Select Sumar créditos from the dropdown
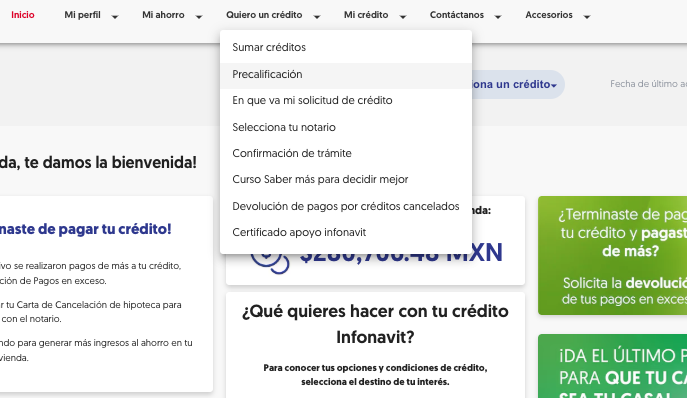Screen dimensions: 687x398 [x=346, y=47]
